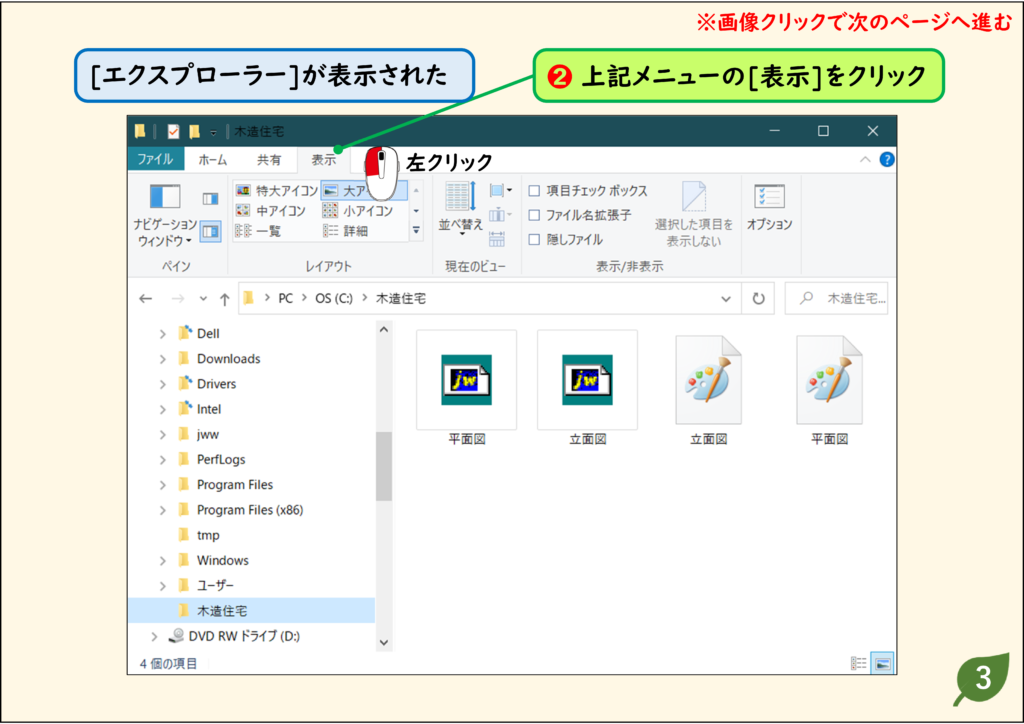Click the help question mark icon
Screen dimensions: 1024x724
point(887,160)
